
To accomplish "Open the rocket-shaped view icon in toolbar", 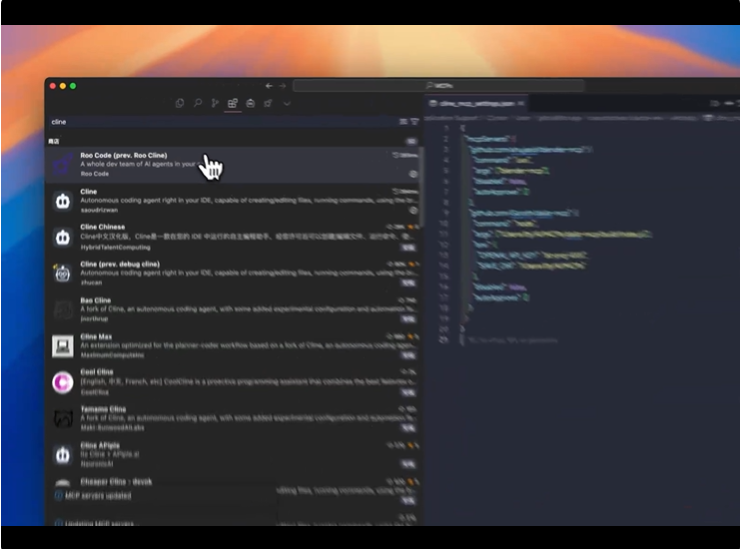I will click(x=268, y=103).
